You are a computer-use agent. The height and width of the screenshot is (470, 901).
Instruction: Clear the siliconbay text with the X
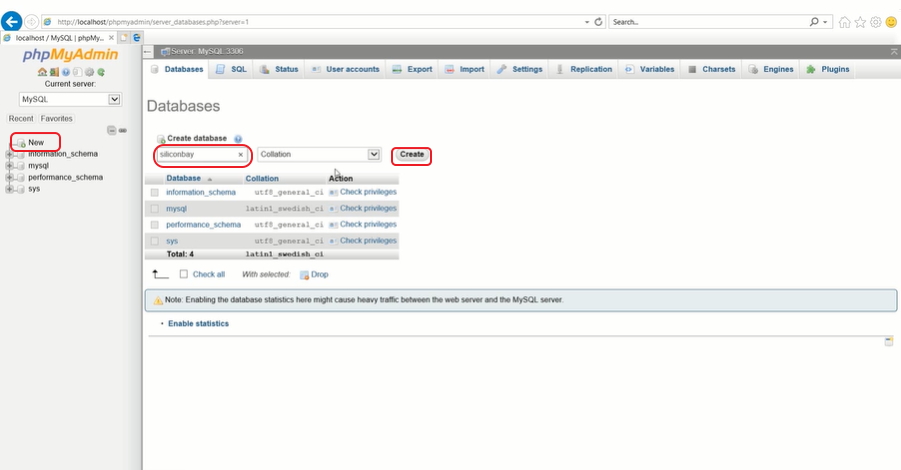click(x=240, y=155)
